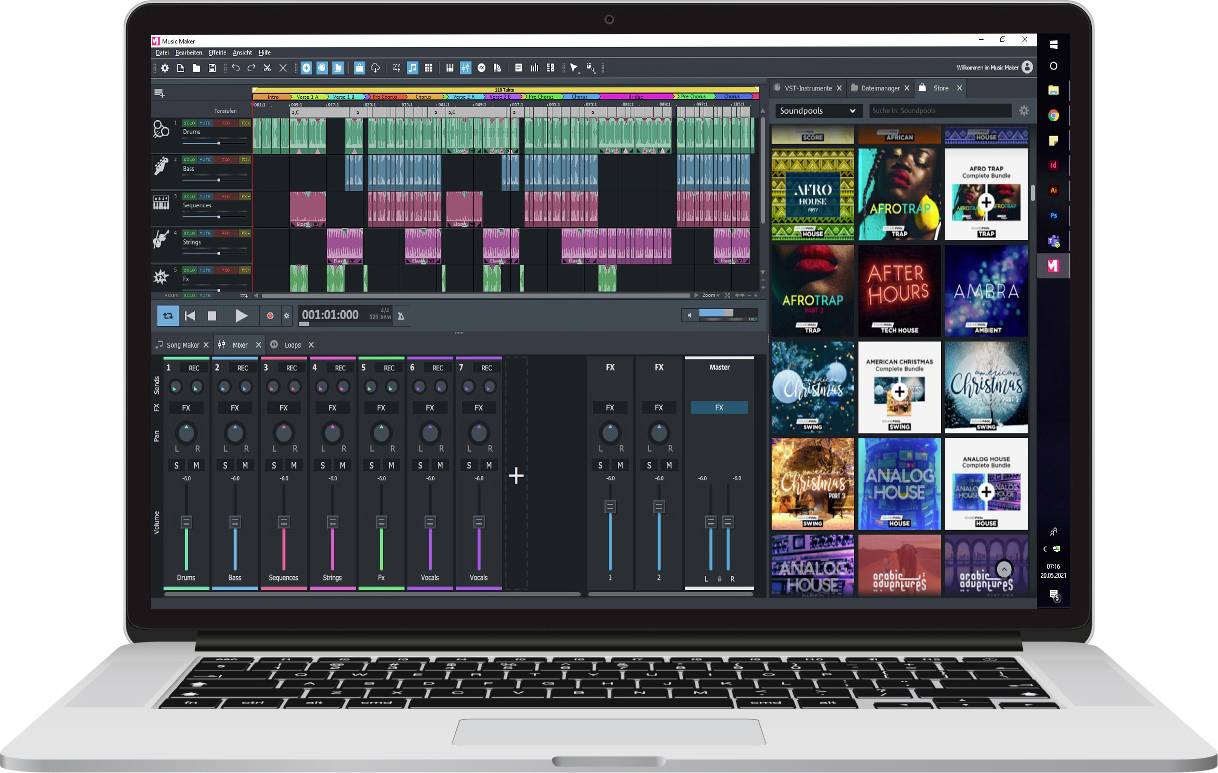Open the Master channel FX button
This screenshot has width=1218, height=773.
(719, 408)
